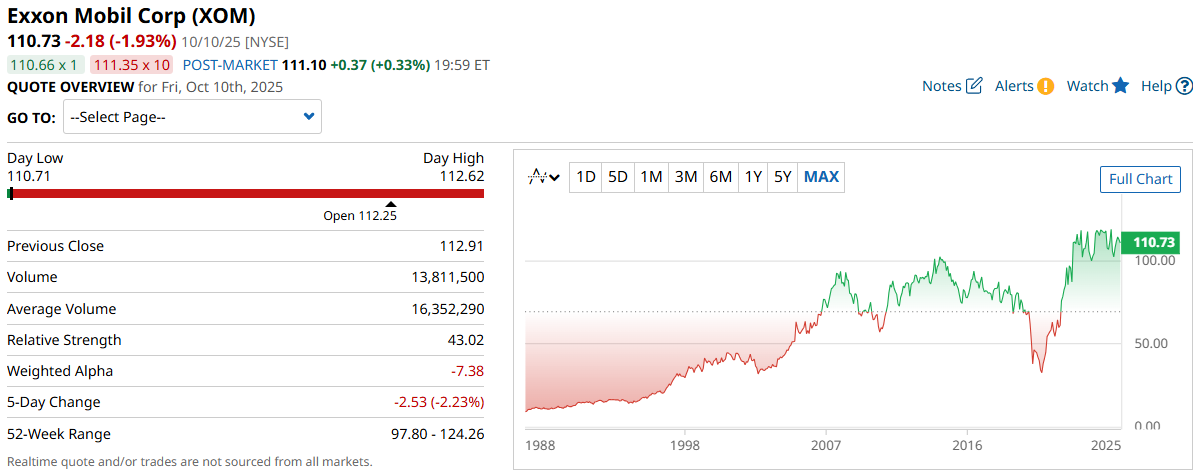1198x475 pixels.
Task: Select the 1M chart period
Action: (651, 177)
